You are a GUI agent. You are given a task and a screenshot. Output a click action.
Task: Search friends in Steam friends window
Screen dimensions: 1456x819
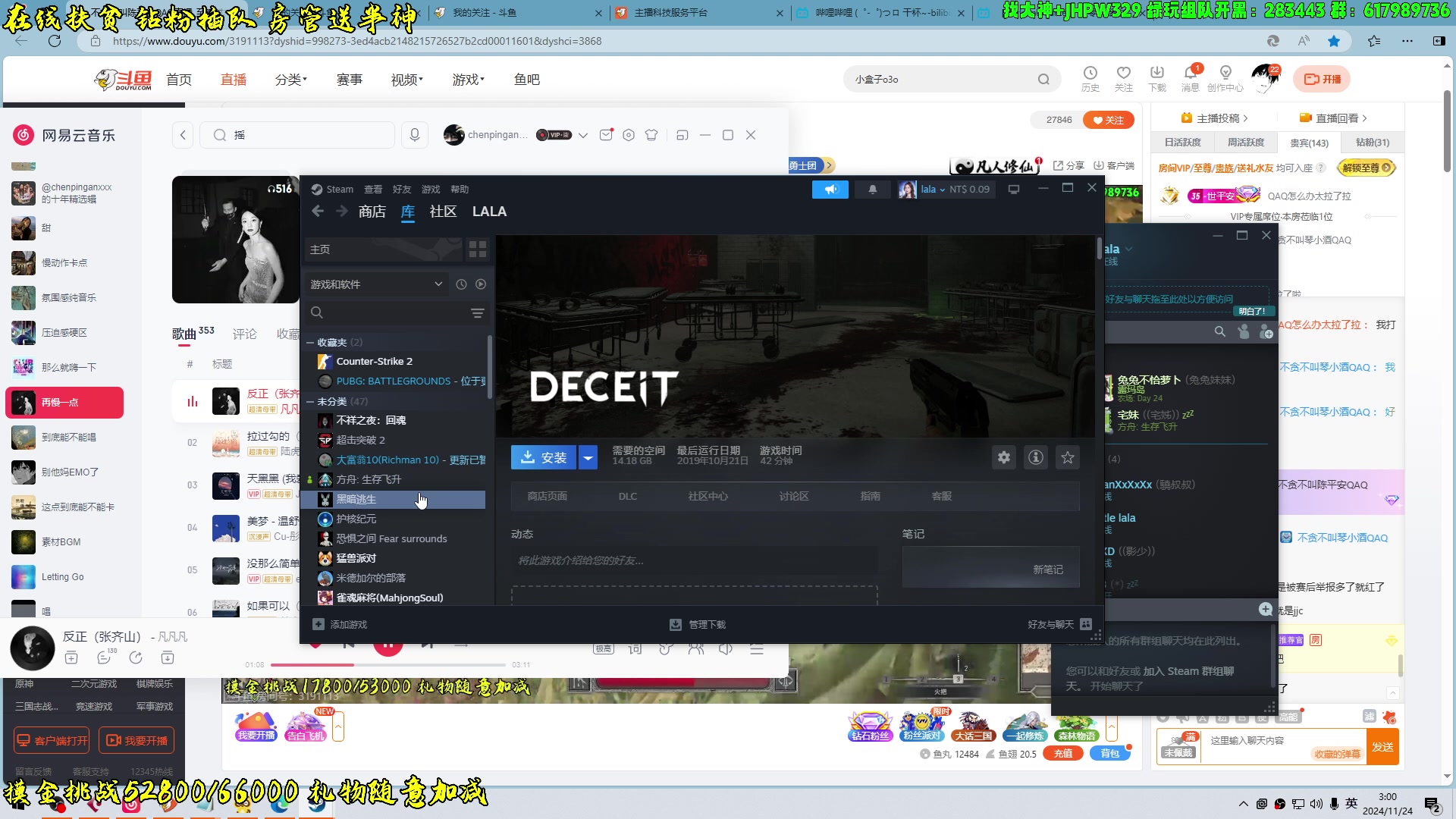[1219, 332]
